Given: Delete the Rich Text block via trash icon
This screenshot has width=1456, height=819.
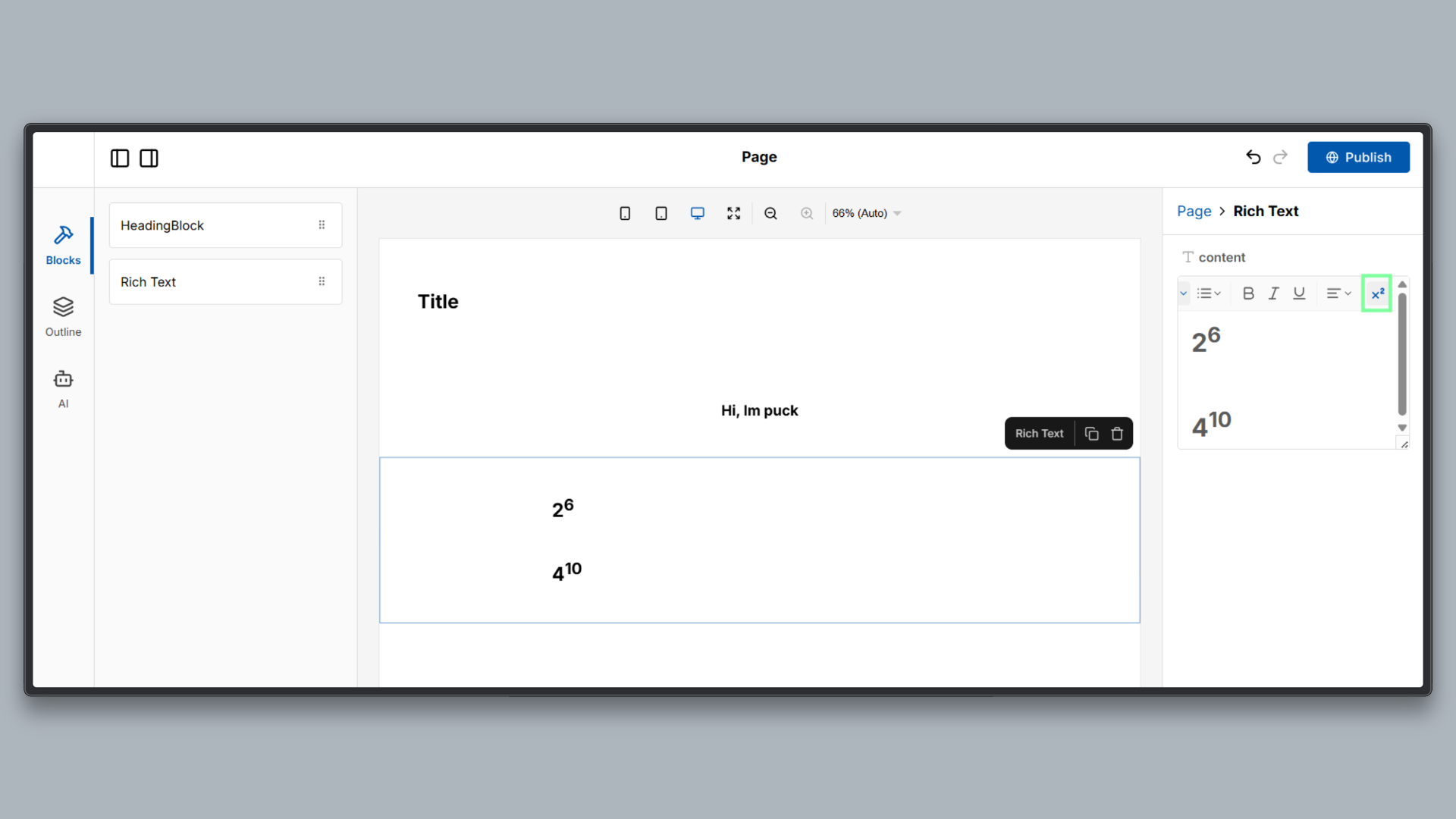Looking at the screenshot, I should [1117, 433].
